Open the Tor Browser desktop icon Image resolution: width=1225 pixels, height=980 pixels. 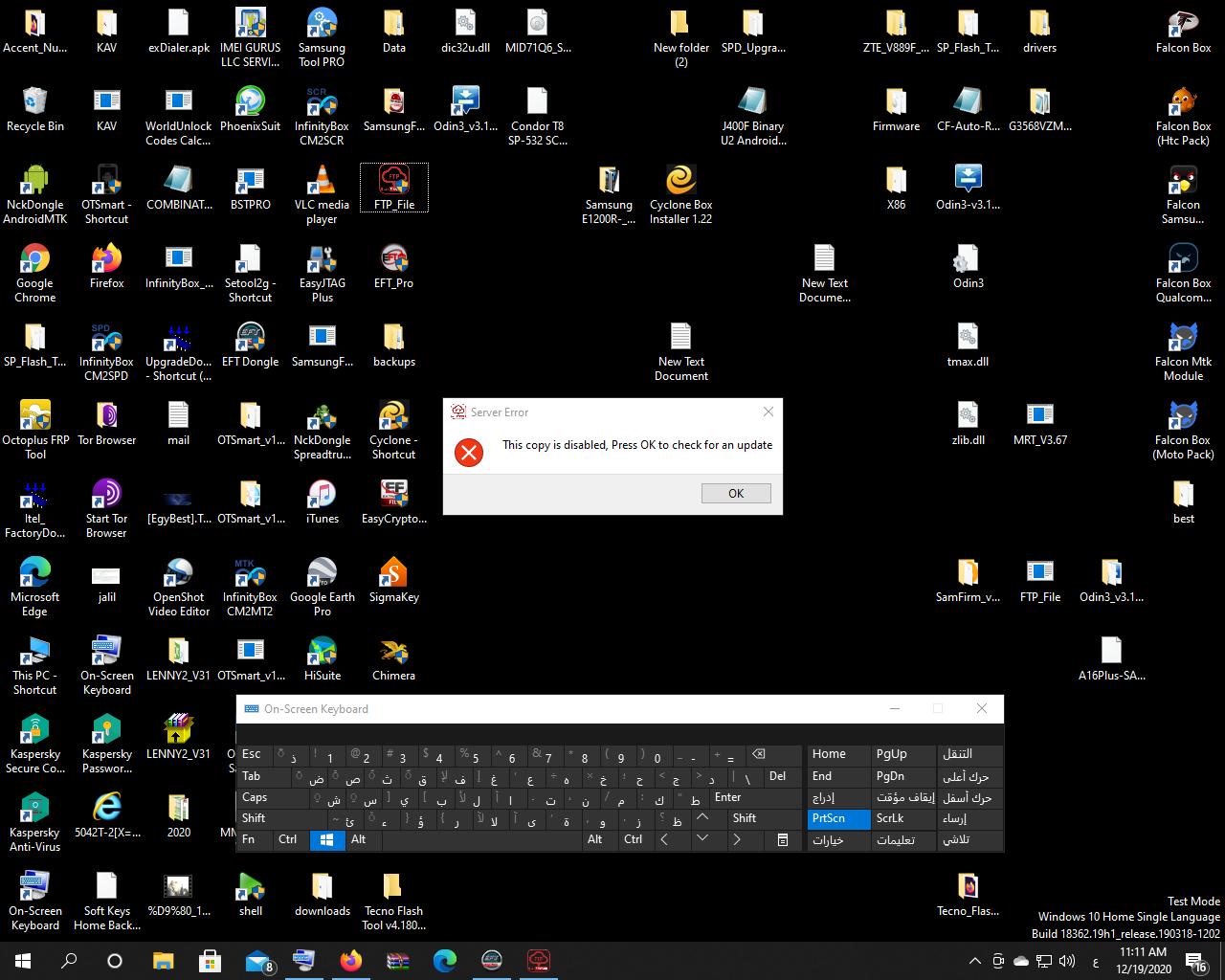(x=107, y=424)
